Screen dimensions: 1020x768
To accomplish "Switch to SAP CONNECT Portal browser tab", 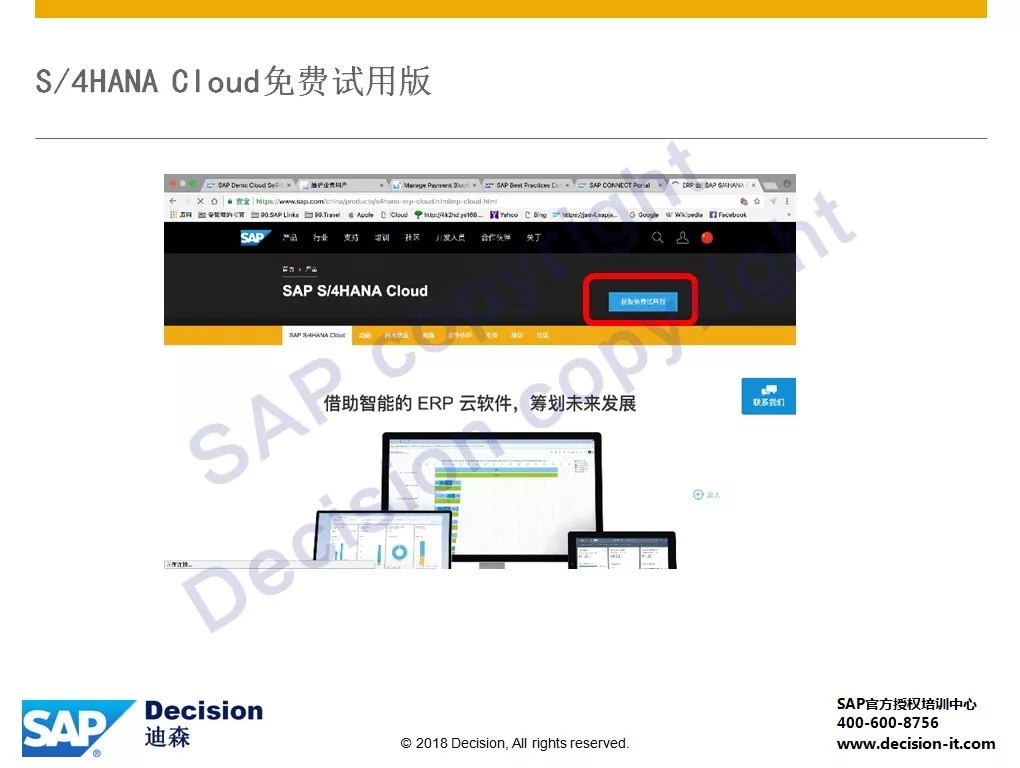I will [620, 185].
